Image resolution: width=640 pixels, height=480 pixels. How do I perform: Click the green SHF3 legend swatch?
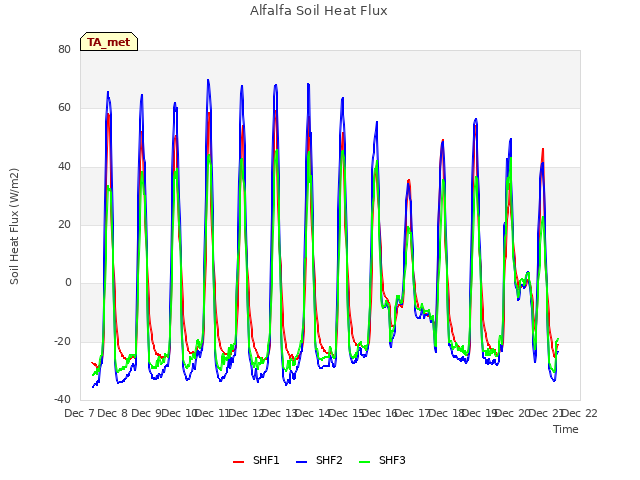click(364, 462)
